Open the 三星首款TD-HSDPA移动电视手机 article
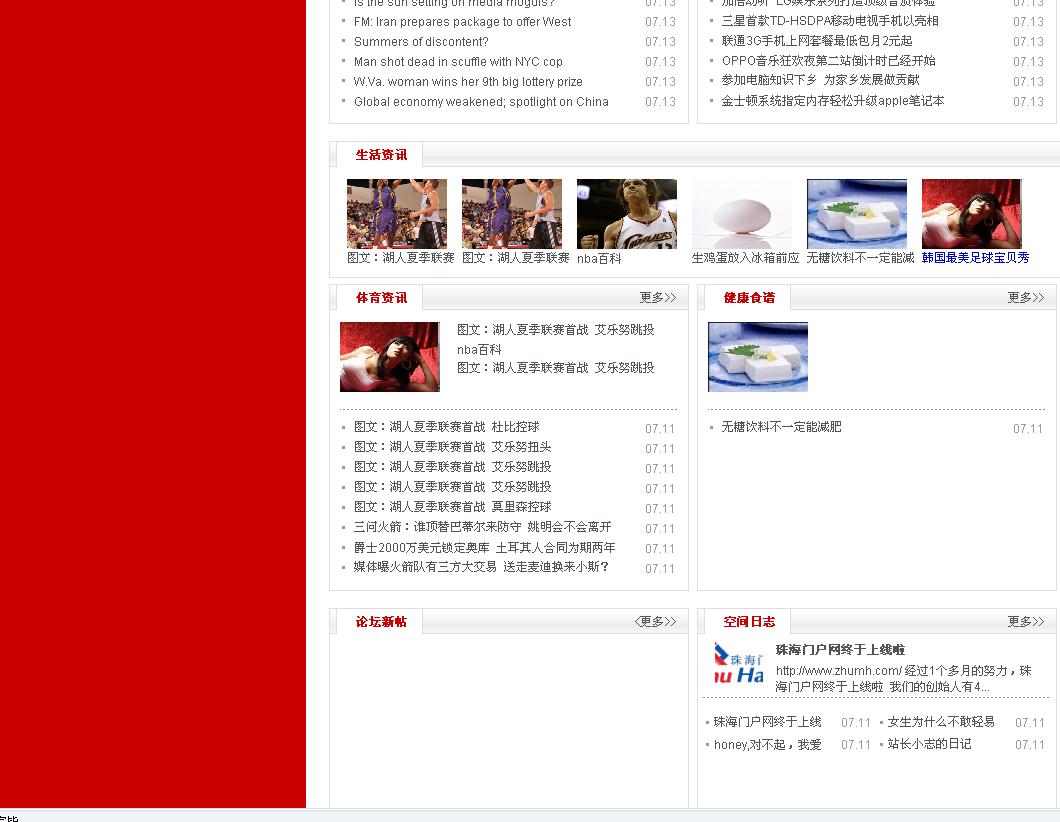This screenshot has height=822, width=1060. point(829,21)
